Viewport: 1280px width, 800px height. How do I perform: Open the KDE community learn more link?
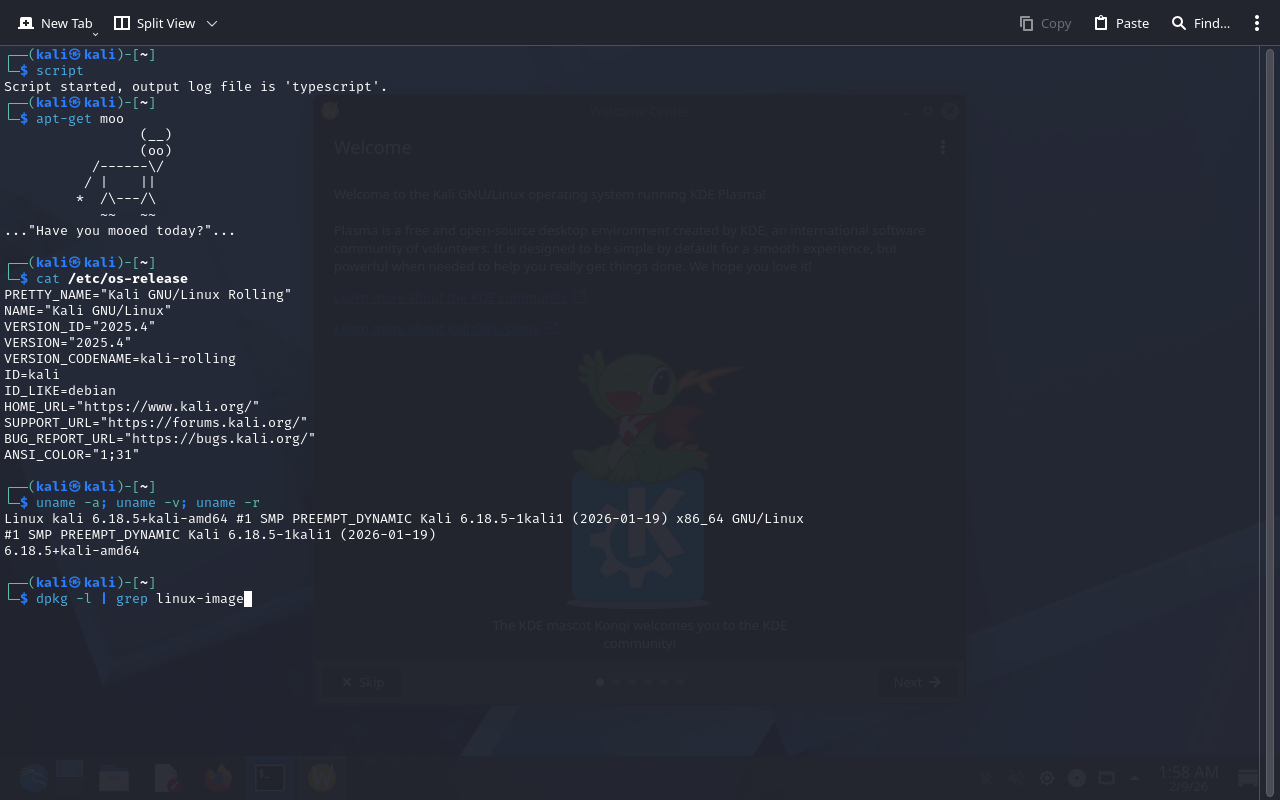point(460,298)
